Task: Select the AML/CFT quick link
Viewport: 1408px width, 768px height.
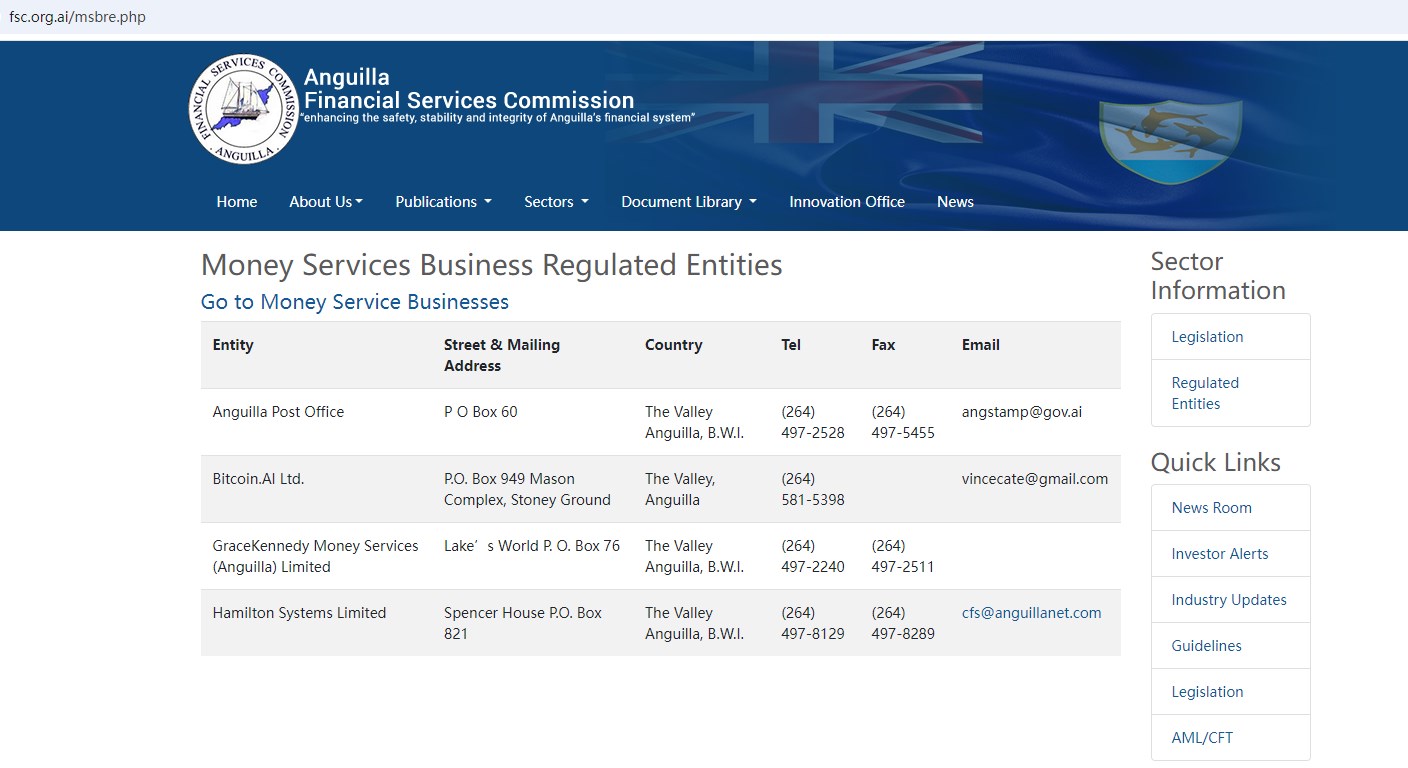Action: point(1202,738)
